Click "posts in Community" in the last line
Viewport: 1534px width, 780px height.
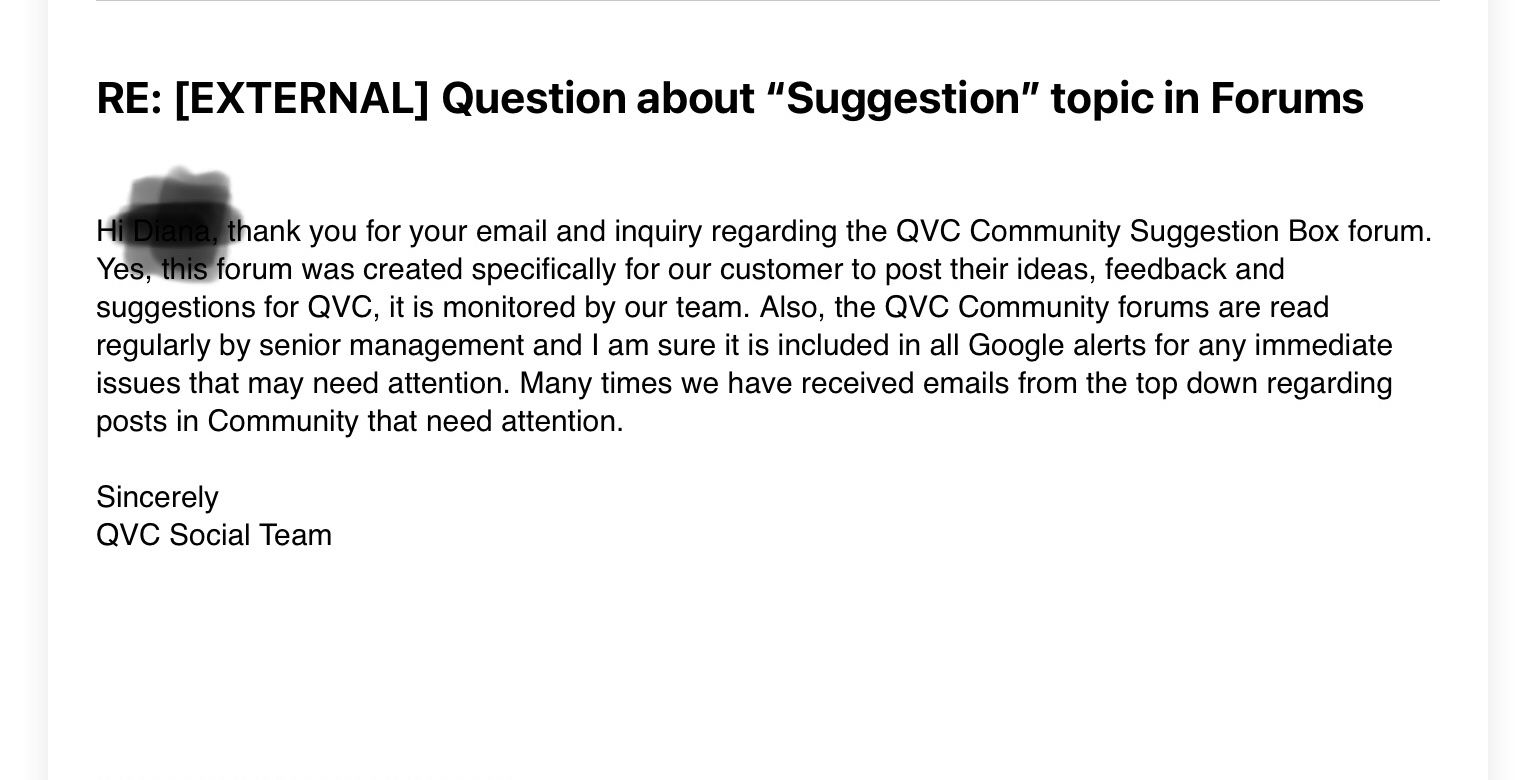pyautogui.click(x=227, y=422)
